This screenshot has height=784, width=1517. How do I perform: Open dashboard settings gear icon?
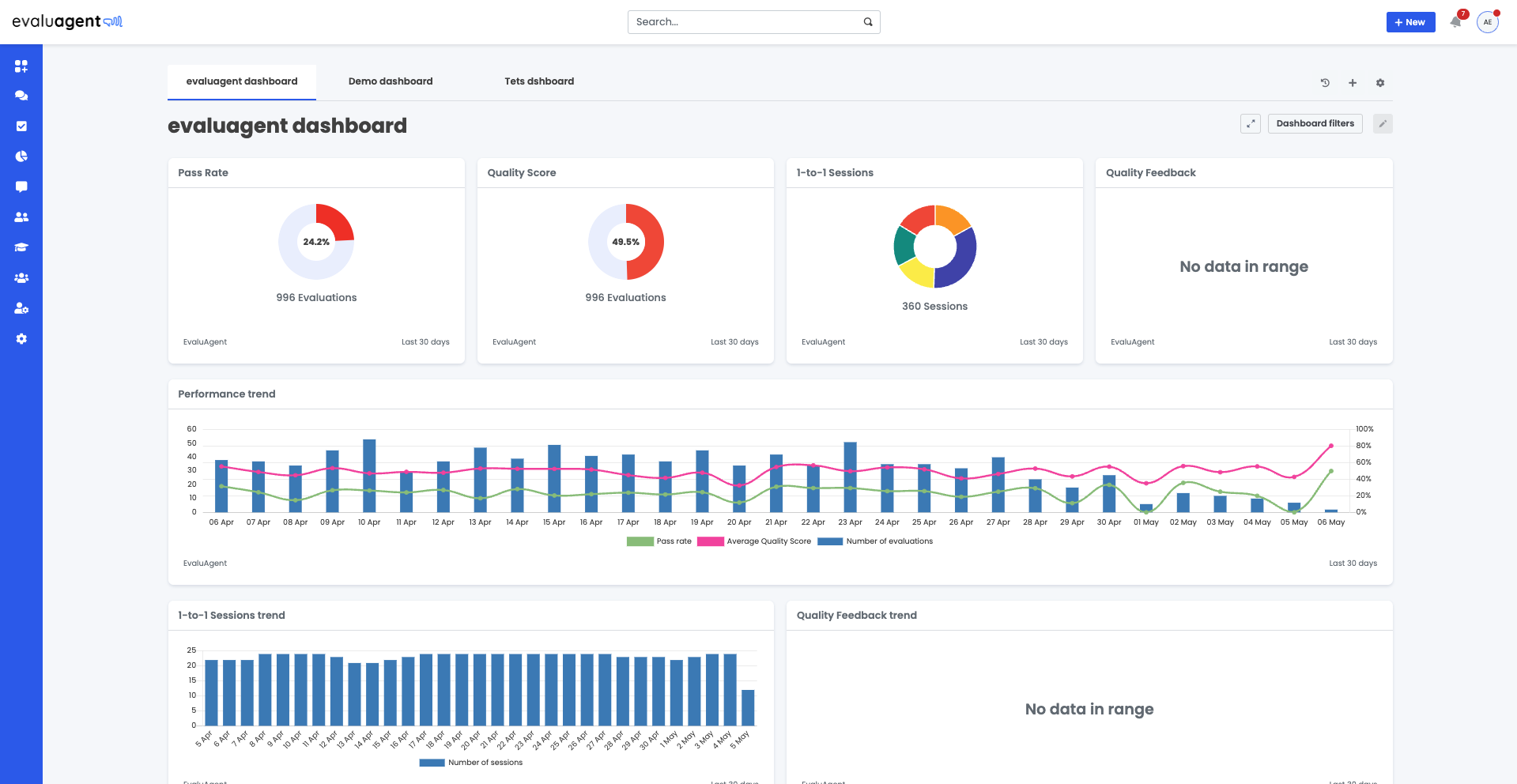(1380, 83)
